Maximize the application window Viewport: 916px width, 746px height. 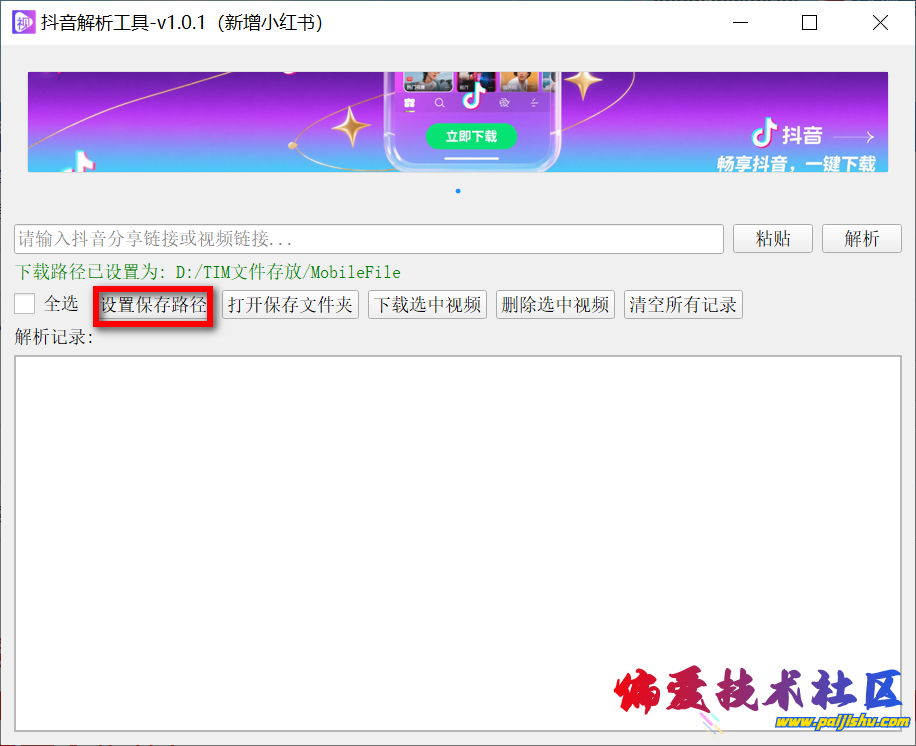[809, 22]
